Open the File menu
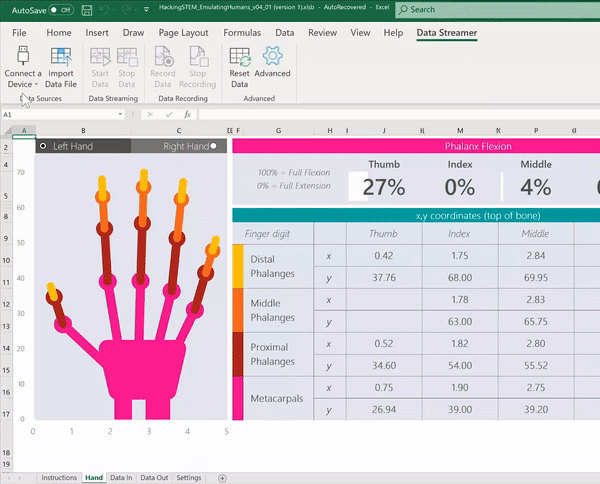 (x=19, y=33)
